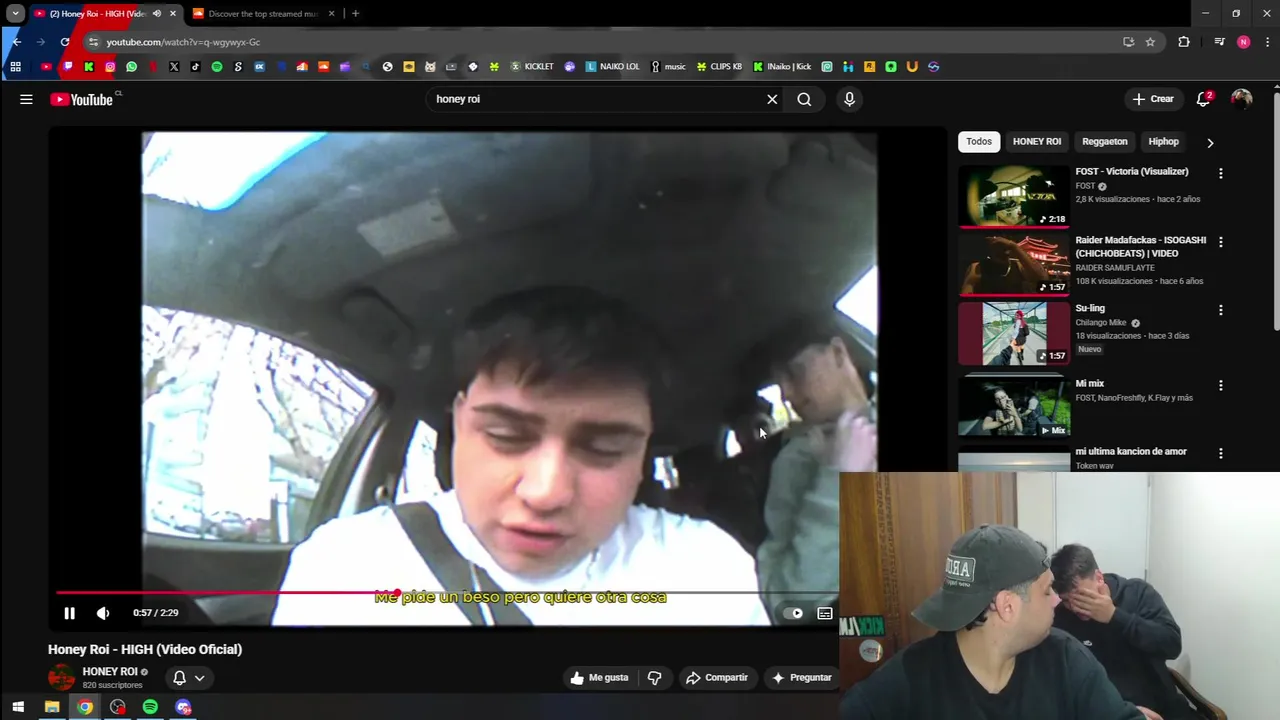Click the dislike thumbs-down button
Image resolution: width=1280 pixels, height=720 pixels.
click(x=654, y=678)
